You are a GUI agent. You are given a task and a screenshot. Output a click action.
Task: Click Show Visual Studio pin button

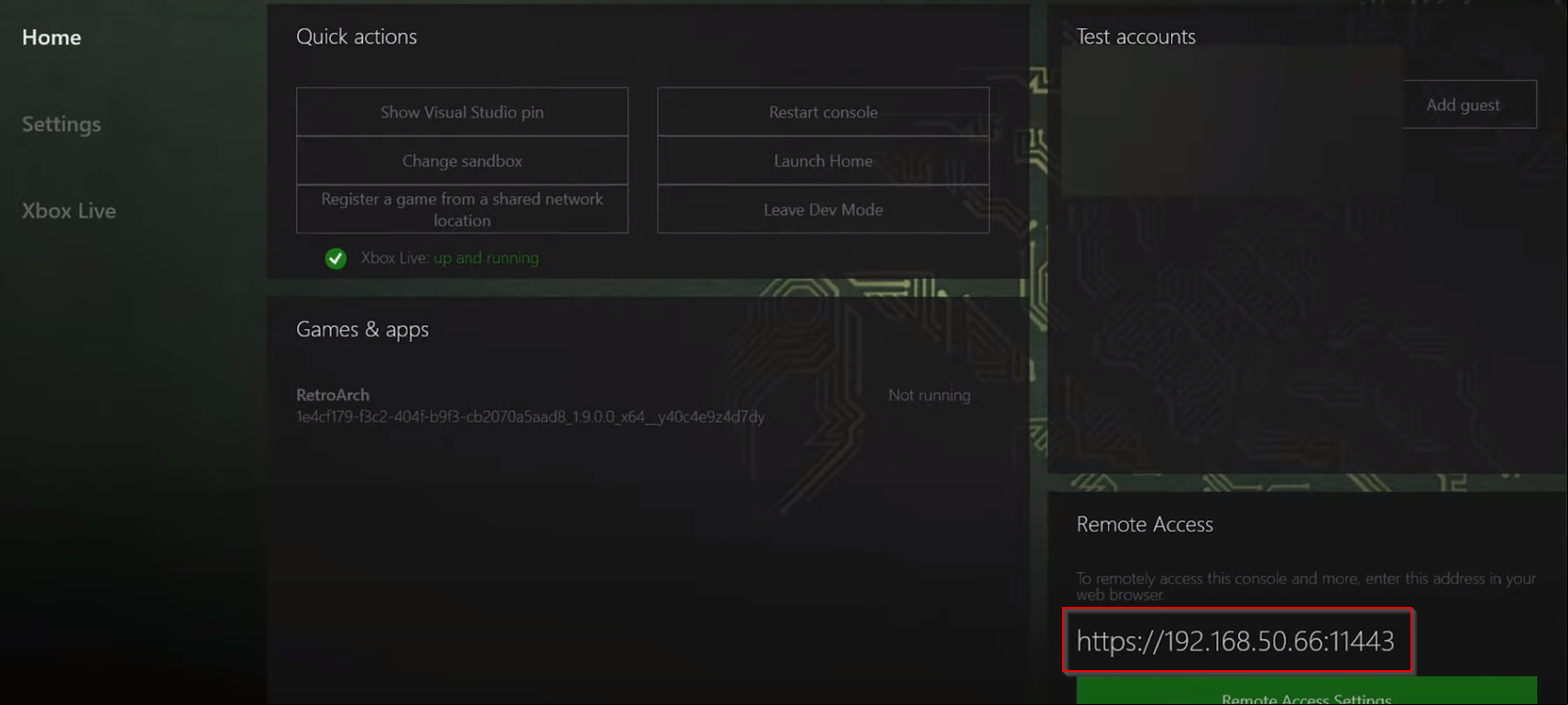pyautogui.click(x=462, y=112)
